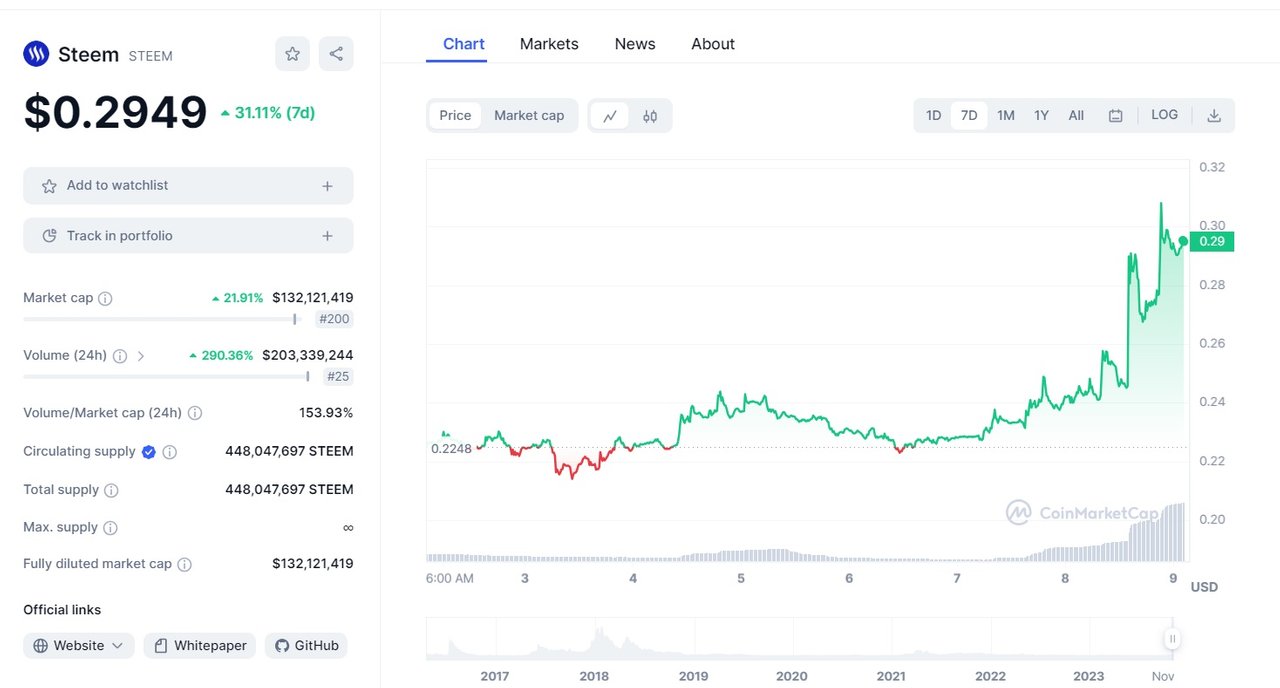
Task: Click the Steem logo icon
Action: click(36, 54)
